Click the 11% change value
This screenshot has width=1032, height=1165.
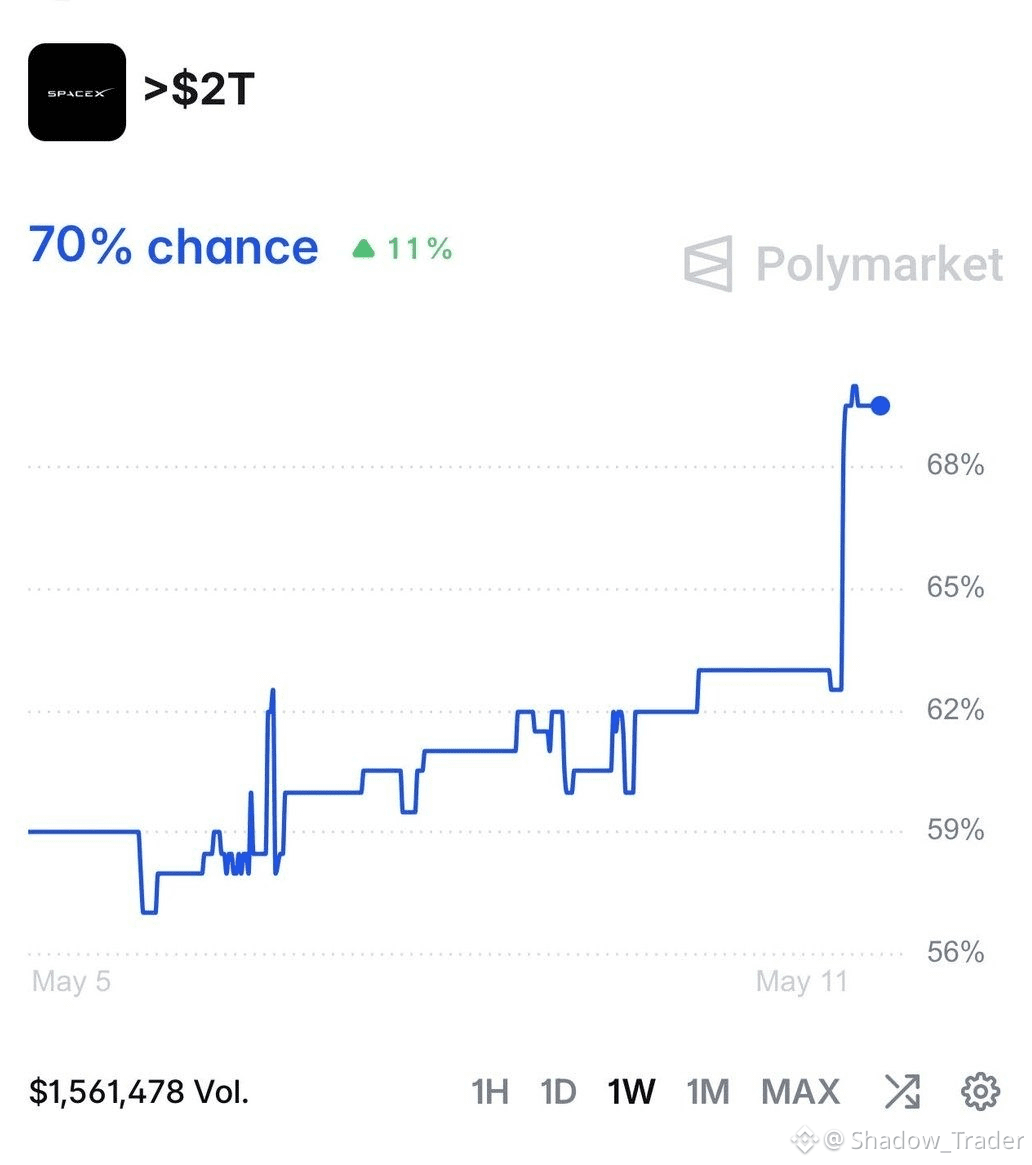pyautogui.click(x=419, y=249)
